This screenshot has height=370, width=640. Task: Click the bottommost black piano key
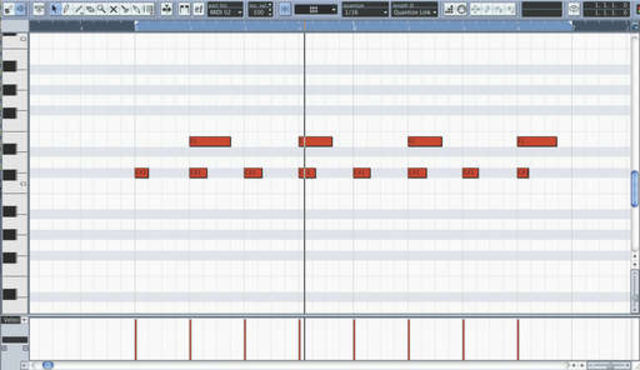tap(9, 294)
